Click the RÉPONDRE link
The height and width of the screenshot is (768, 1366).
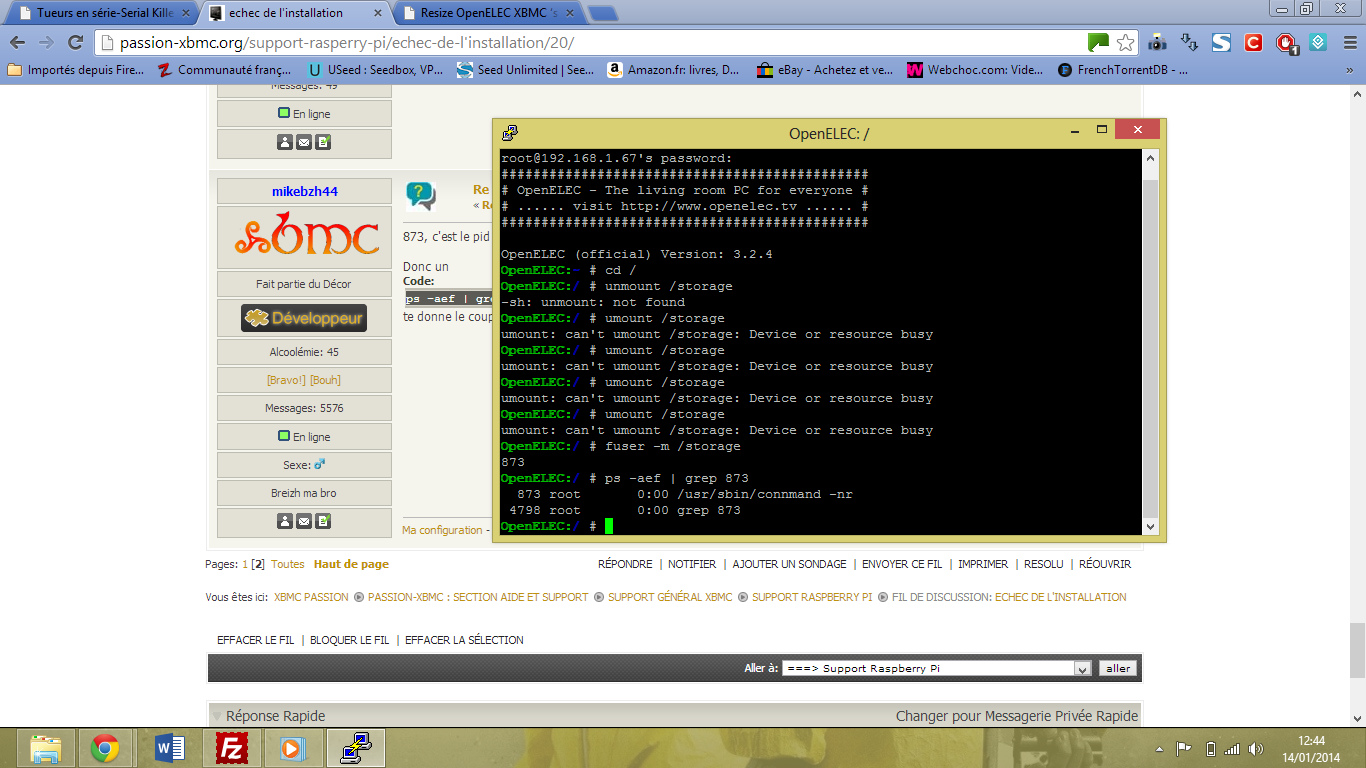625,564
